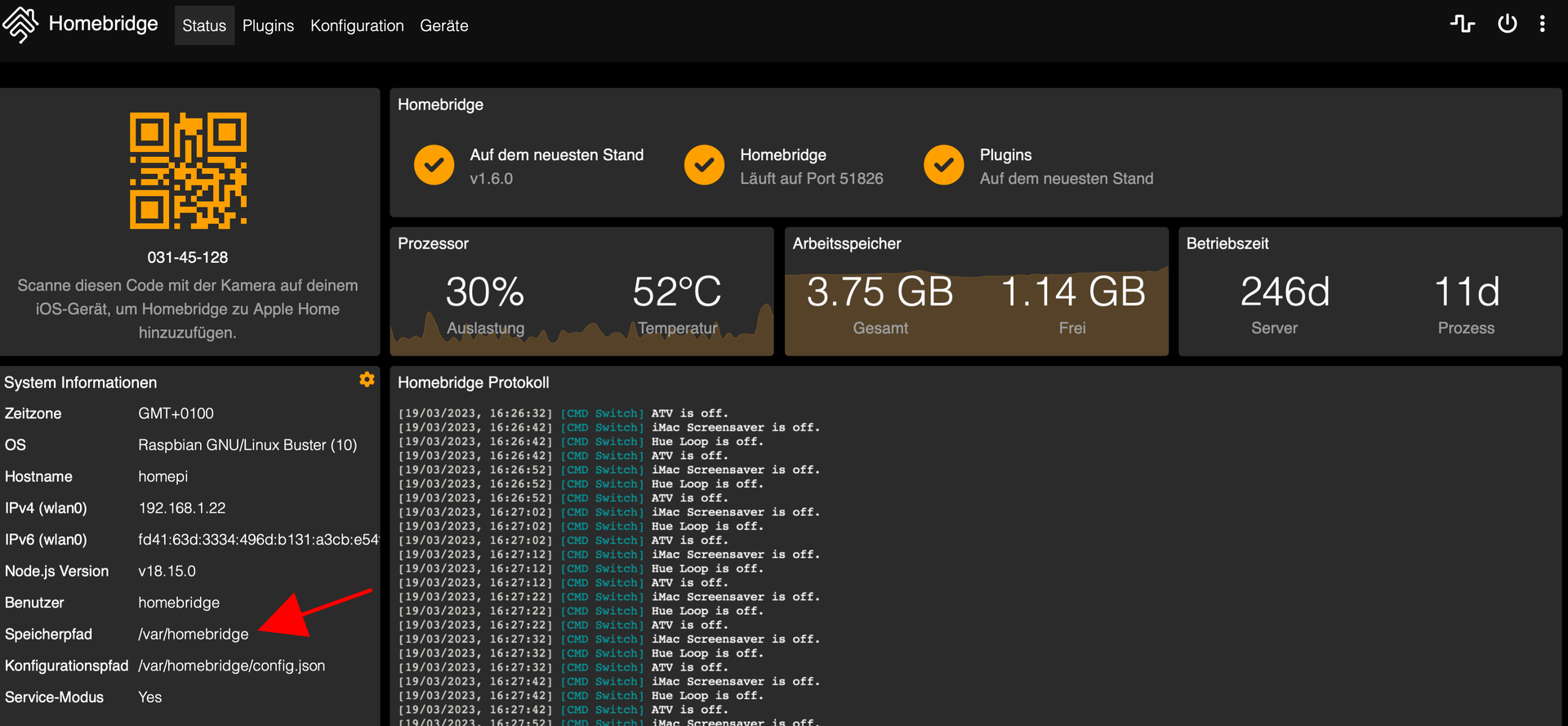Viewport: 1568px width, 726px height.
Task: Click the Benutzer value homebridge
Action: (179, 603)
